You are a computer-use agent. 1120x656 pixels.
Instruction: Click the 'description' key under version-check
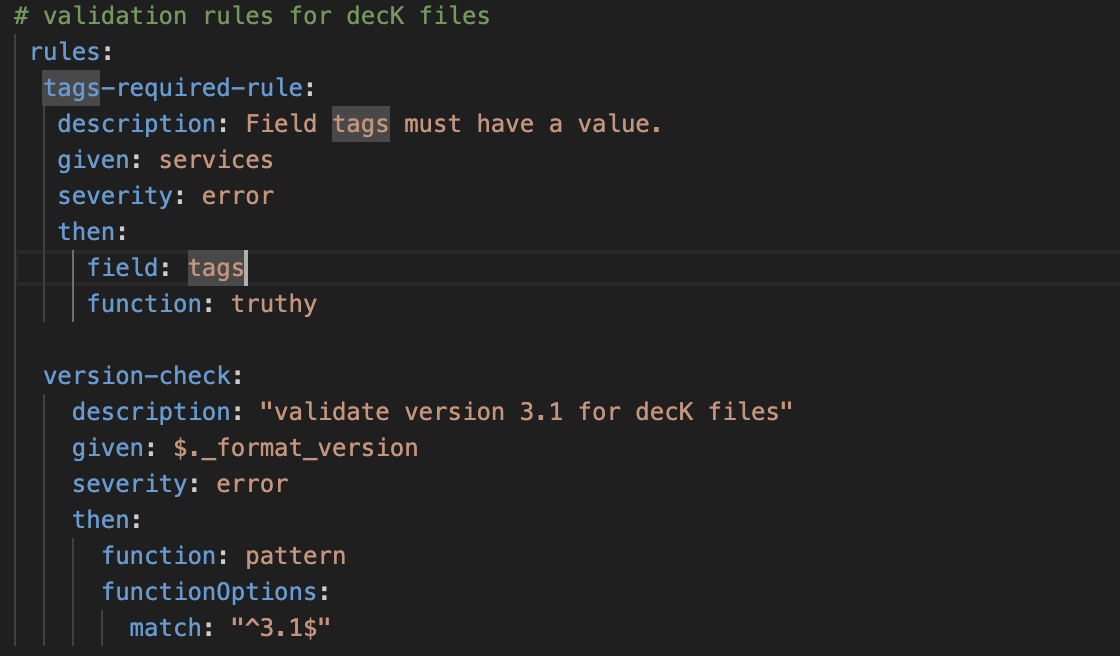pos(137,412)
